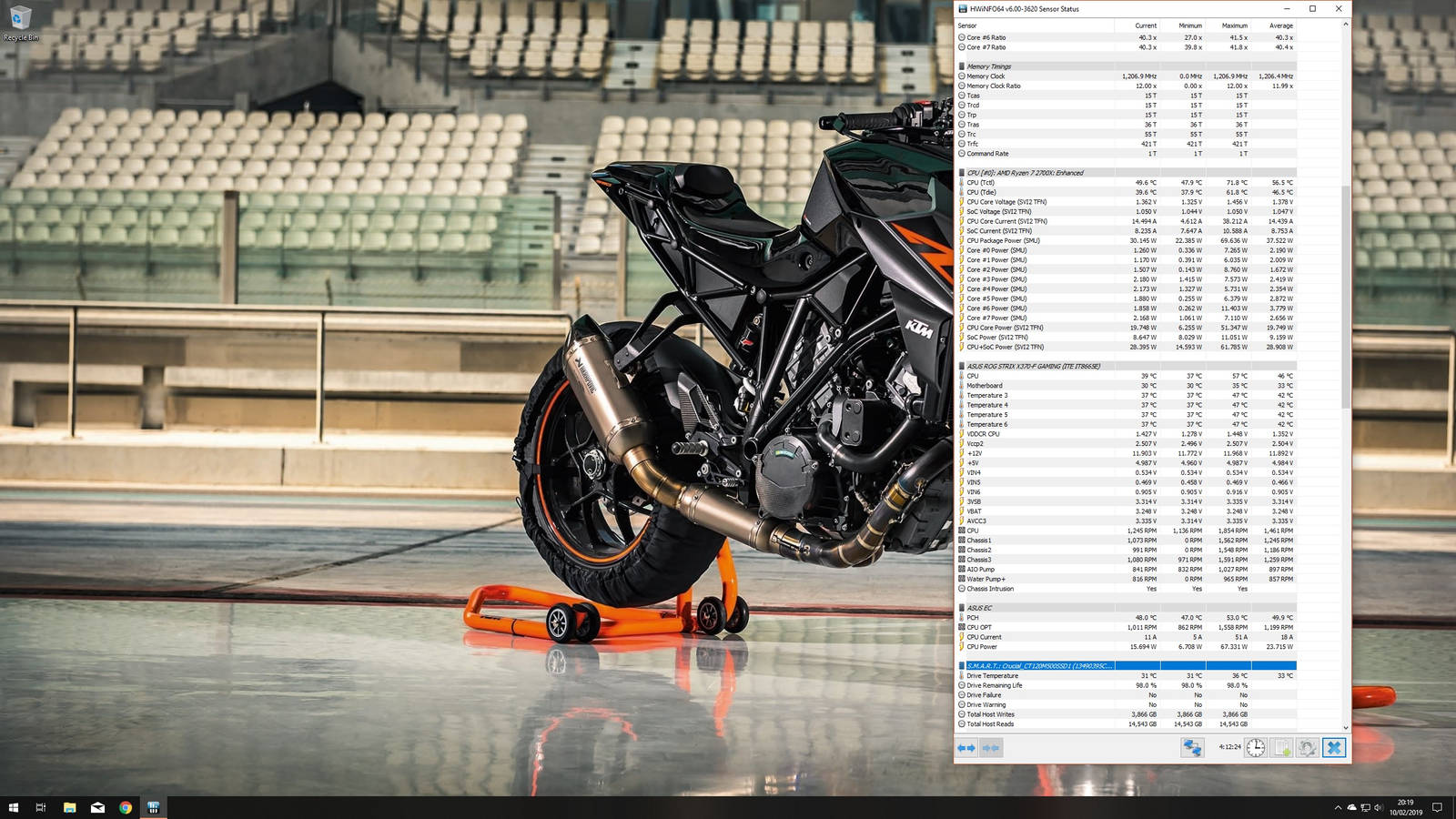
Task: Click the Average column header
Action: click(1280, 25)
